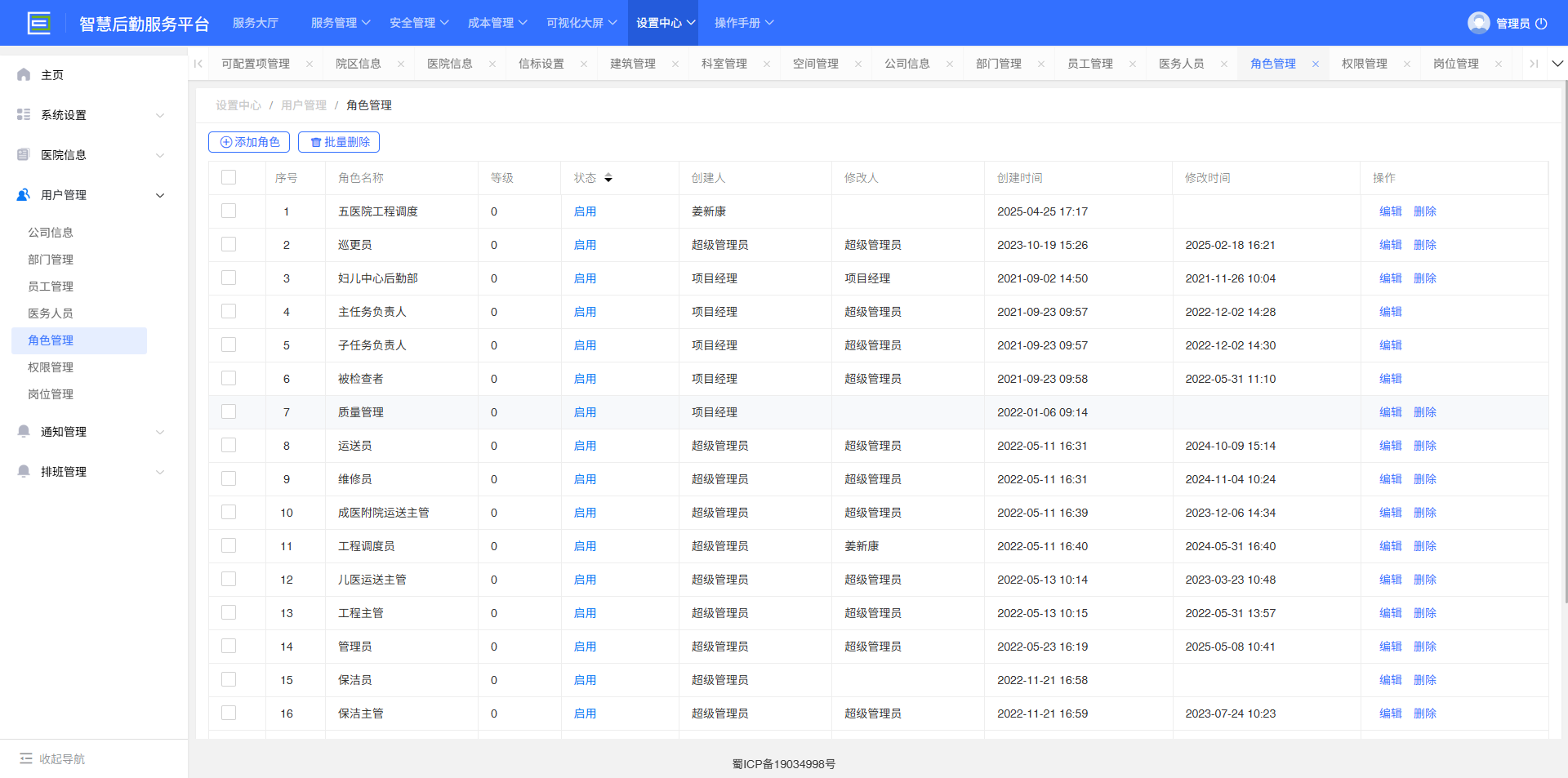Check the box for 五医院工程调度 row
The height and width of the screenshot is (778, 1568).
(x=229, y=211)
